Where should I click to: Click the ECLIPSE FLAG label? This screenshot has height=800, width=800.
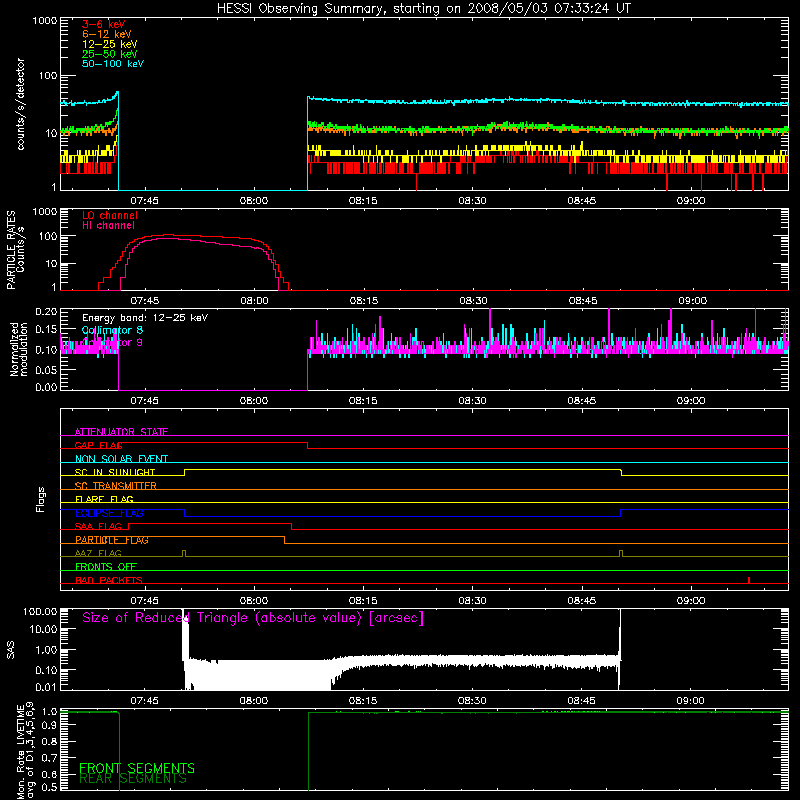(109, 513)
